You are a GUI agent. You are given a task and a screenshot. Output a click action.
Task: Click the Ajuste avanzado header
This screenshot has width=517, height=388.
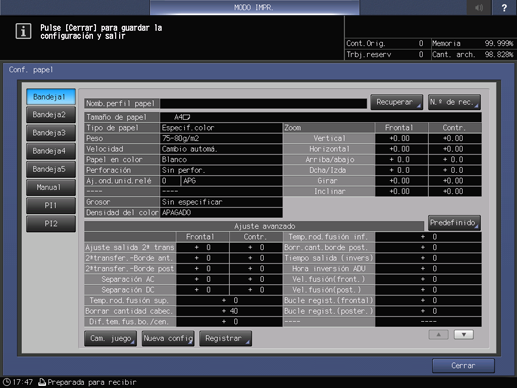coord(254,226)
